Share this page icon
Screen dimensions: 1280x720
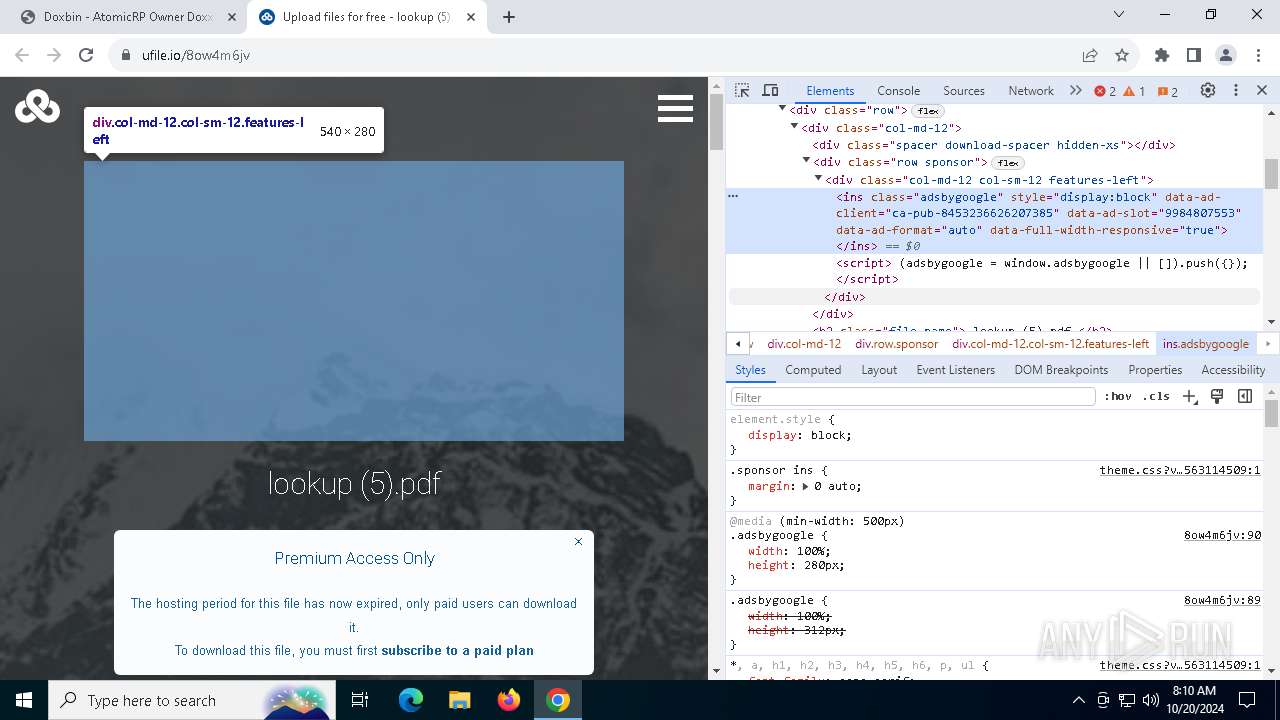point(1090,55)
